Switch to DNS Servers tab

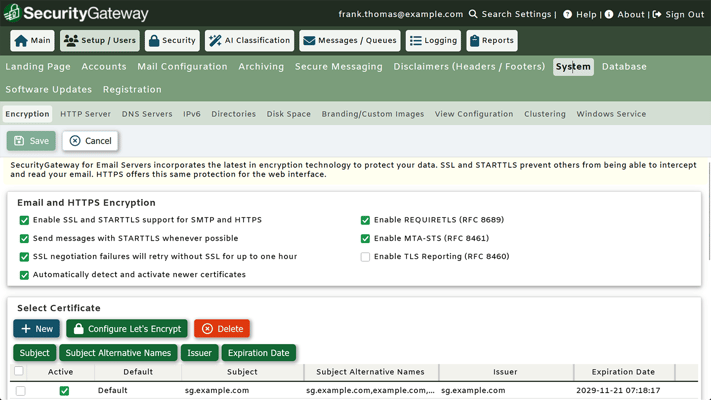tap(147, 114)
